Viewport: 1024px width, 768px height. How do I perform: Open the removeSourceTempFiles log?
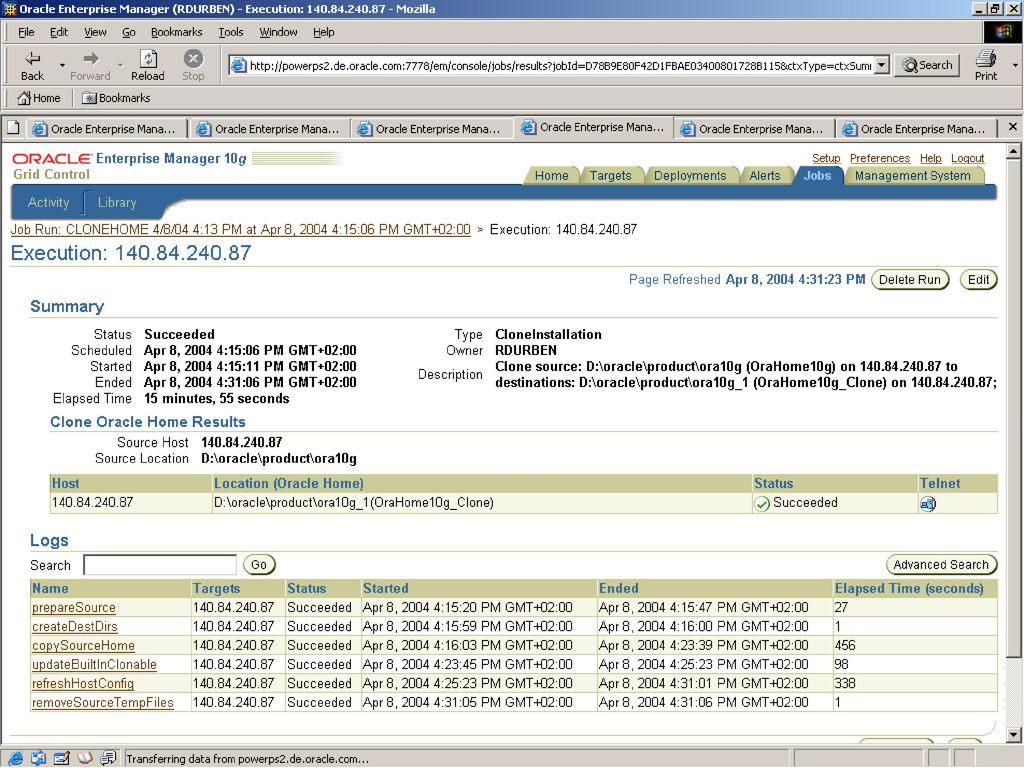click(103, 702)
